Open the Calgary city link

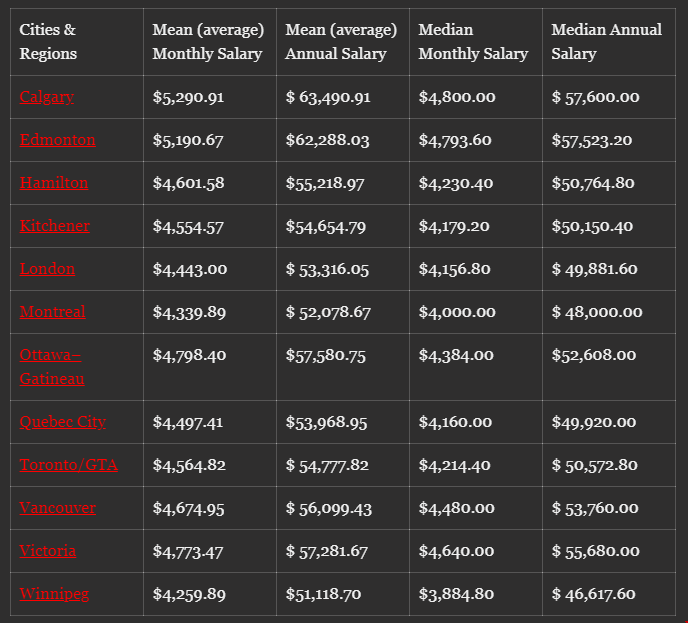(47, 97)
